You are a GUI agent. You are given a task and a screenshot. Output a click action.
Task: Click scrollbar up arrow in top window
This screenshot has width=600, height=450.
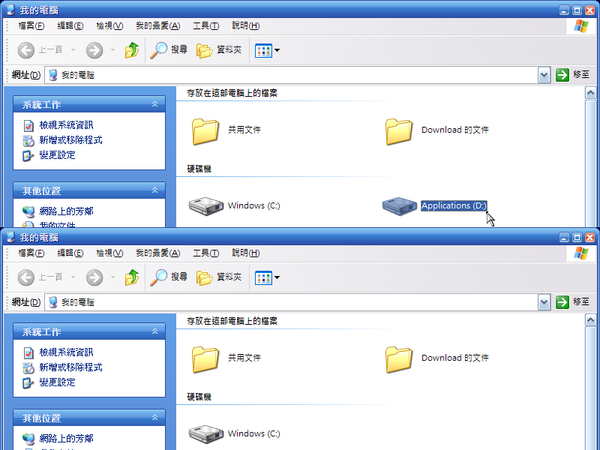click(x=590, y=93)
